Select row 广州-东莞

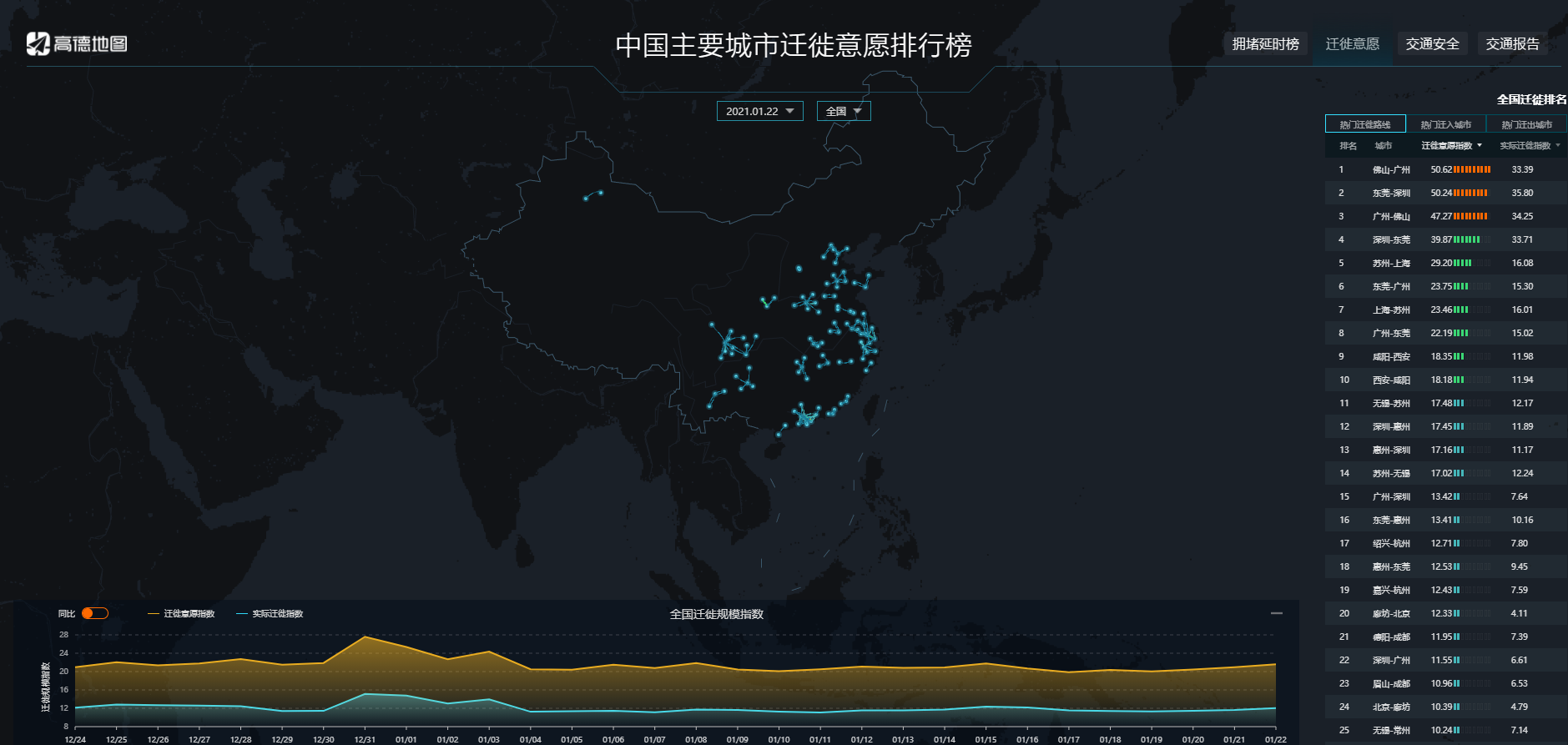[1446, 333]
